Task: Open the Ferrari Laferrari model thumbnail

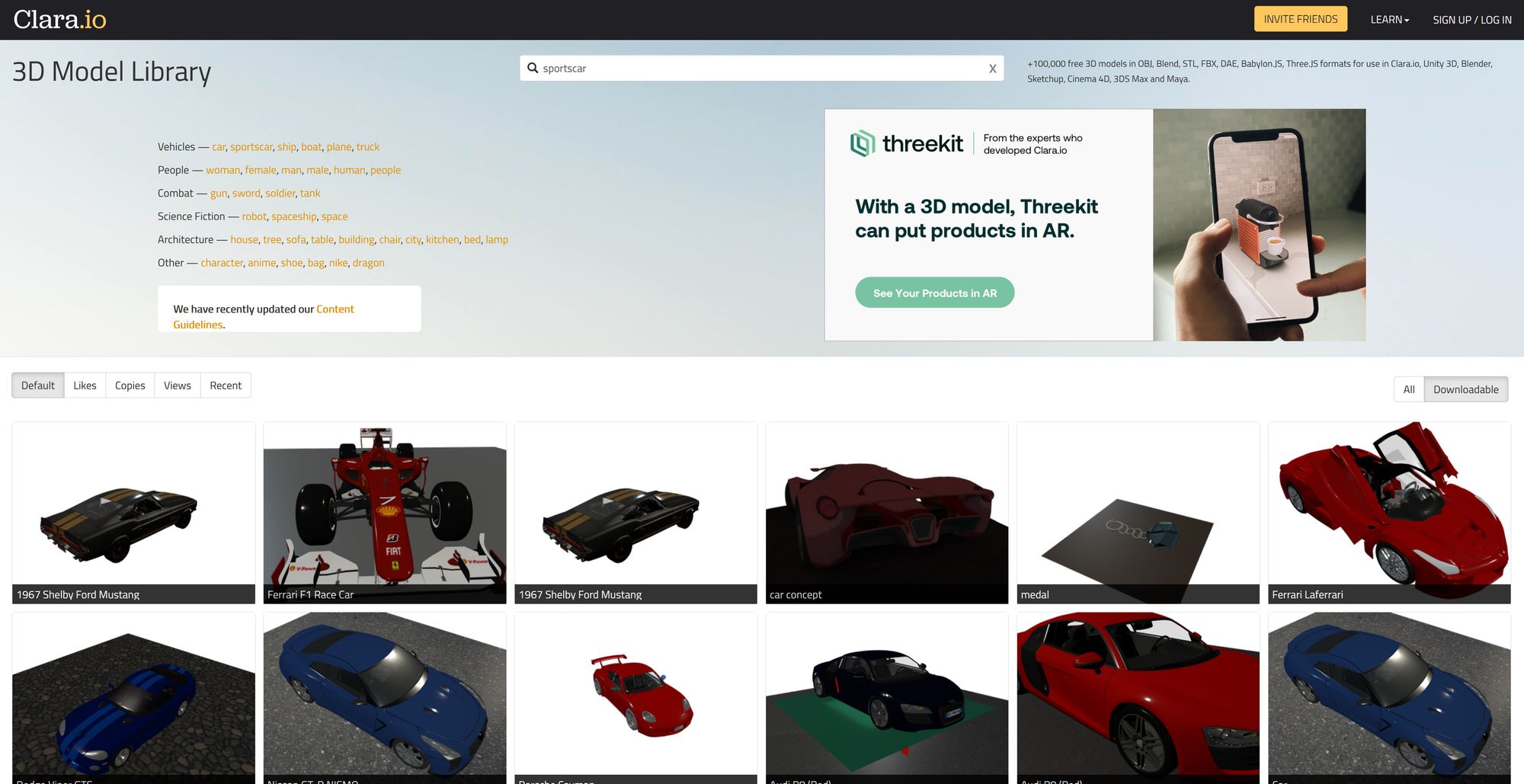Action: pyautogui.click(x=1389, y=513)
